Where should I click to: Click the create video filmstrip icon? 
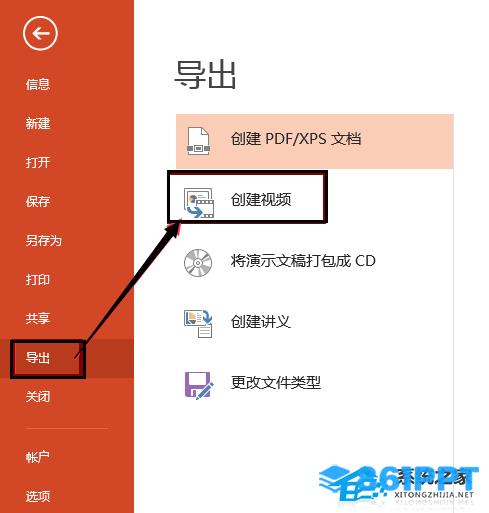(x=199, y=203)
